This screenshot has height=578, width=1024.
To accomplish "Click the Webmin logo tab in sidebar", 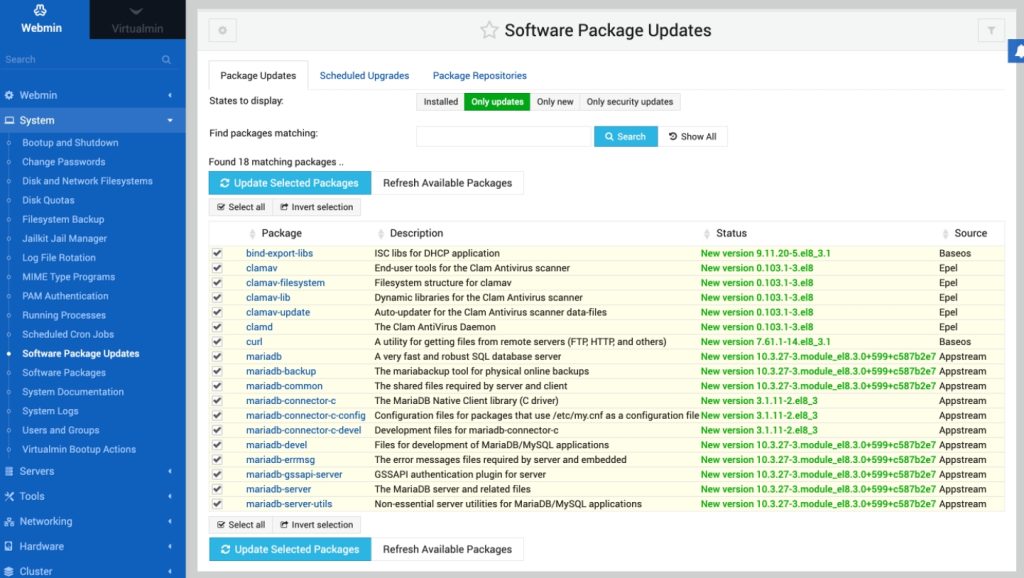I will pos(41,20).
